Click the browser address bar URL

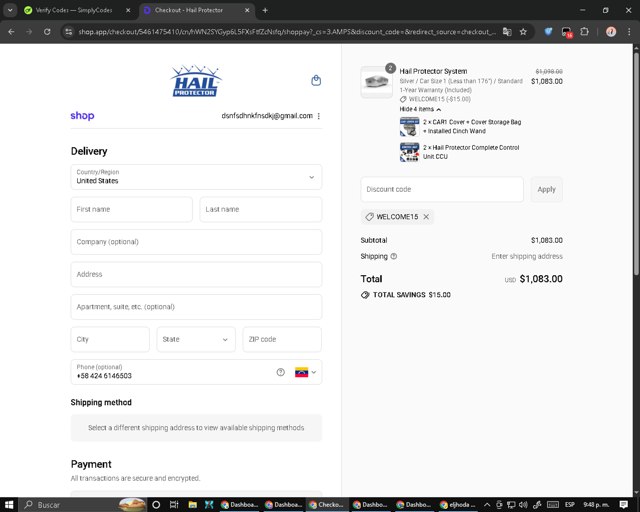click(x=287, y=32)
